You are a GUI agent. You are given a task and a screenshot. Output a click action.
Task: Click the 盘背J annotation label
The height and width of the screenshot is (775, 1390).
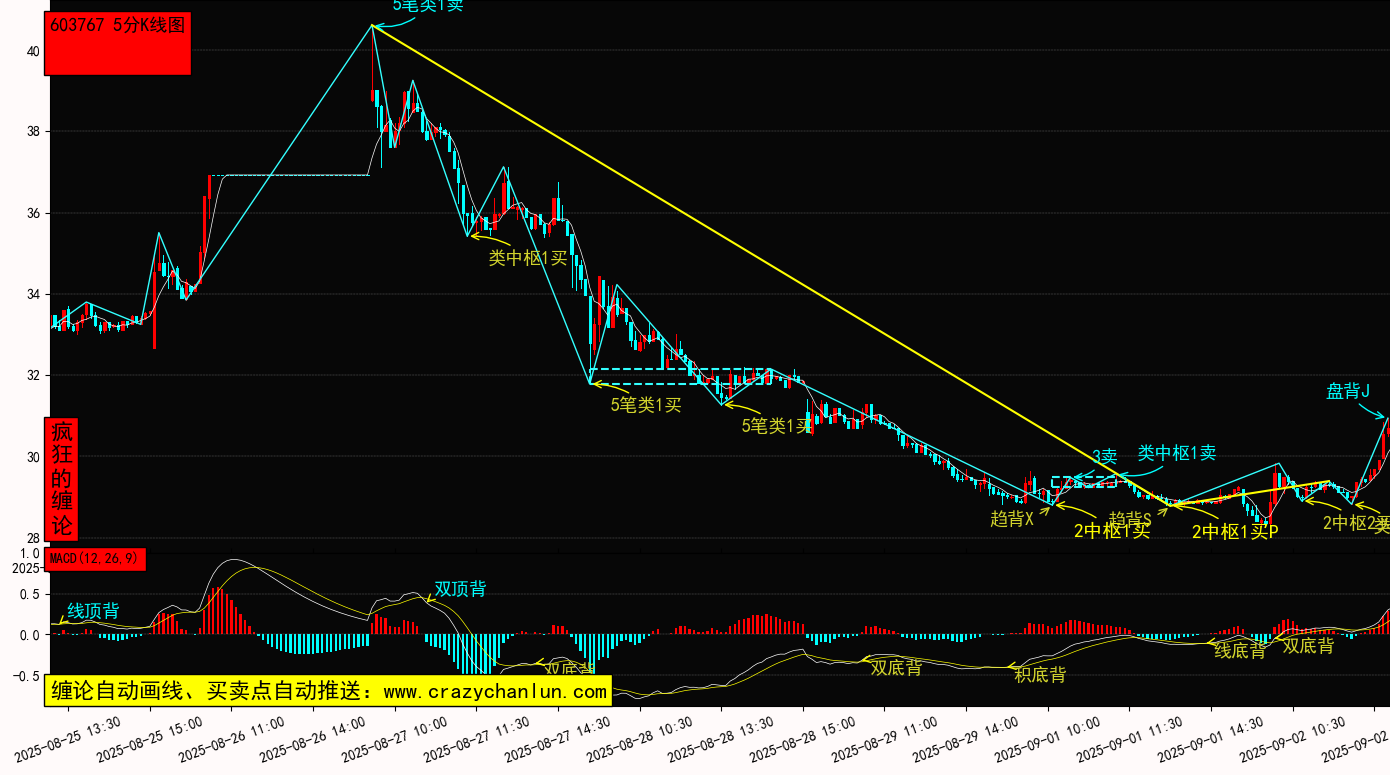pyautogui.click(x=1347, y=391)
